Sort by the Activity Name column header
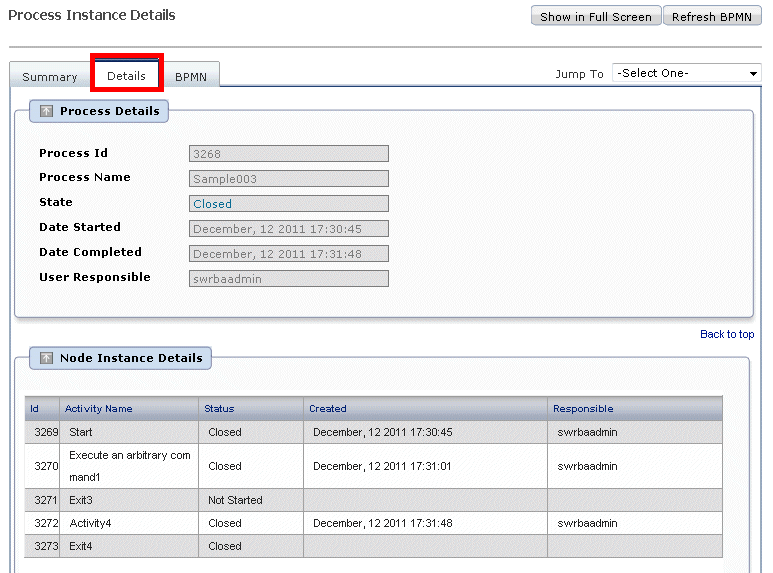The image size is (773, 573). click(99, 409)
